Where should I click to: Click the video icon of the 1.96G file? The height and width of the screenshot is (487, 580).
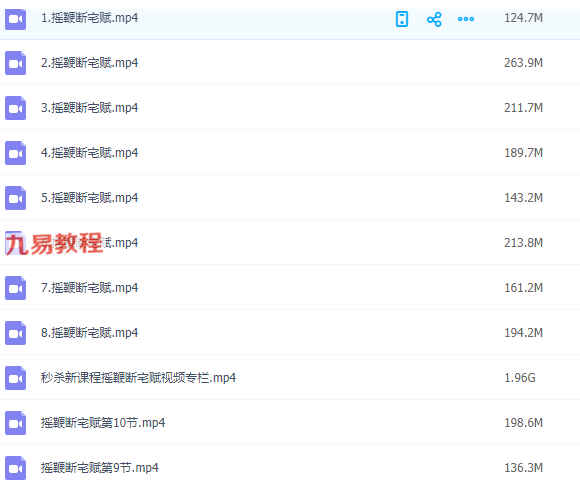(x=16, y=378)
